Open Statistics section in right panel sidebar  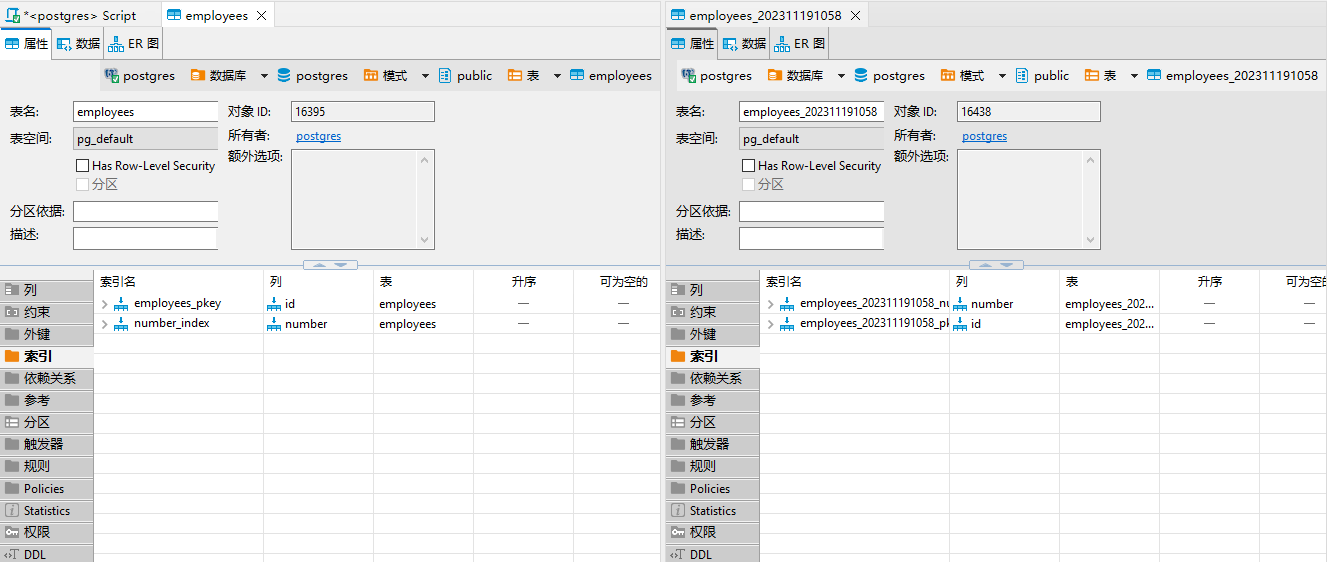pyautogui.click(x=712, y=510)
